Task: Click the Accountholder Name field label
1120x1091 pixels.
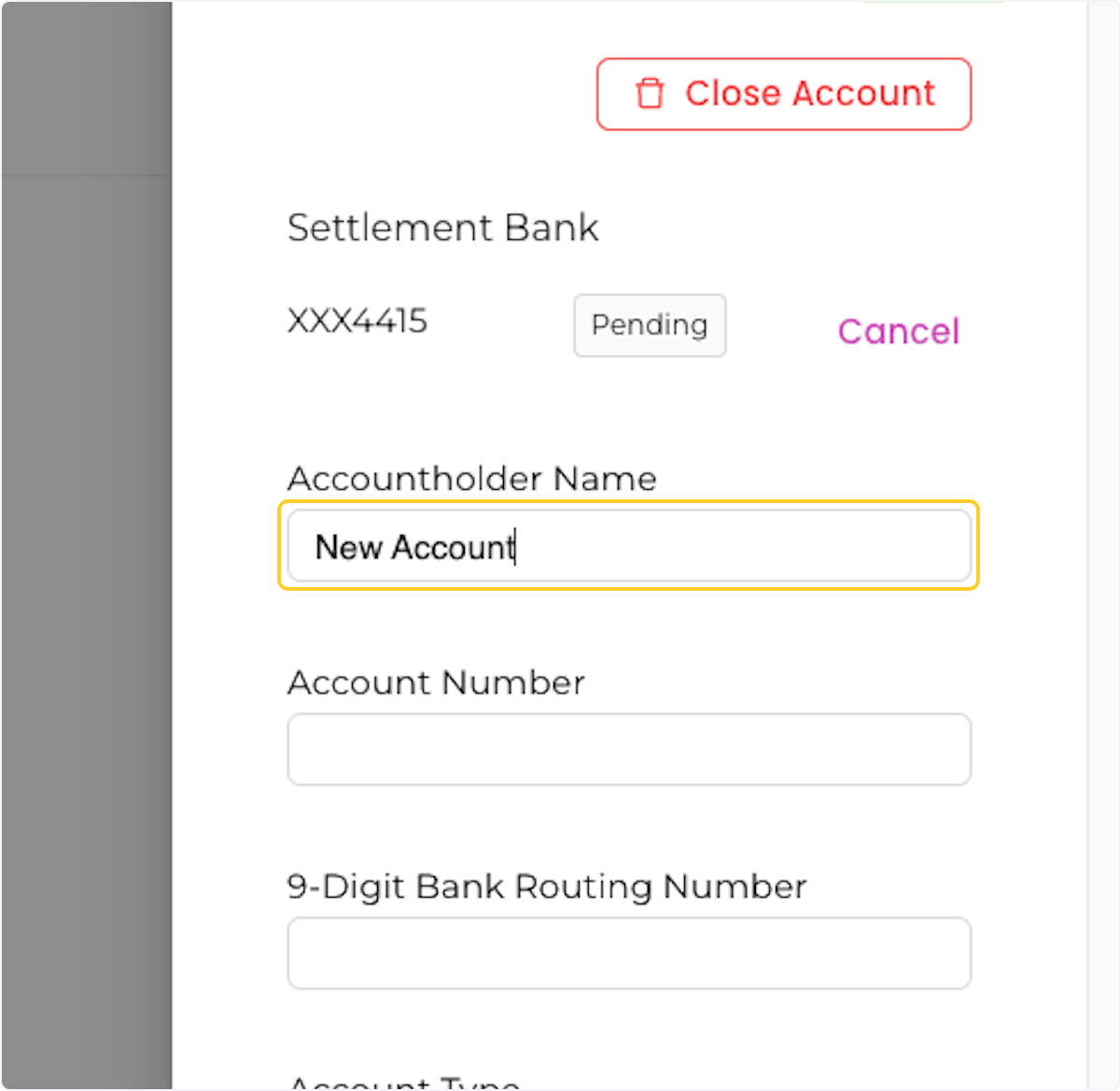Action: click(471, 478)
